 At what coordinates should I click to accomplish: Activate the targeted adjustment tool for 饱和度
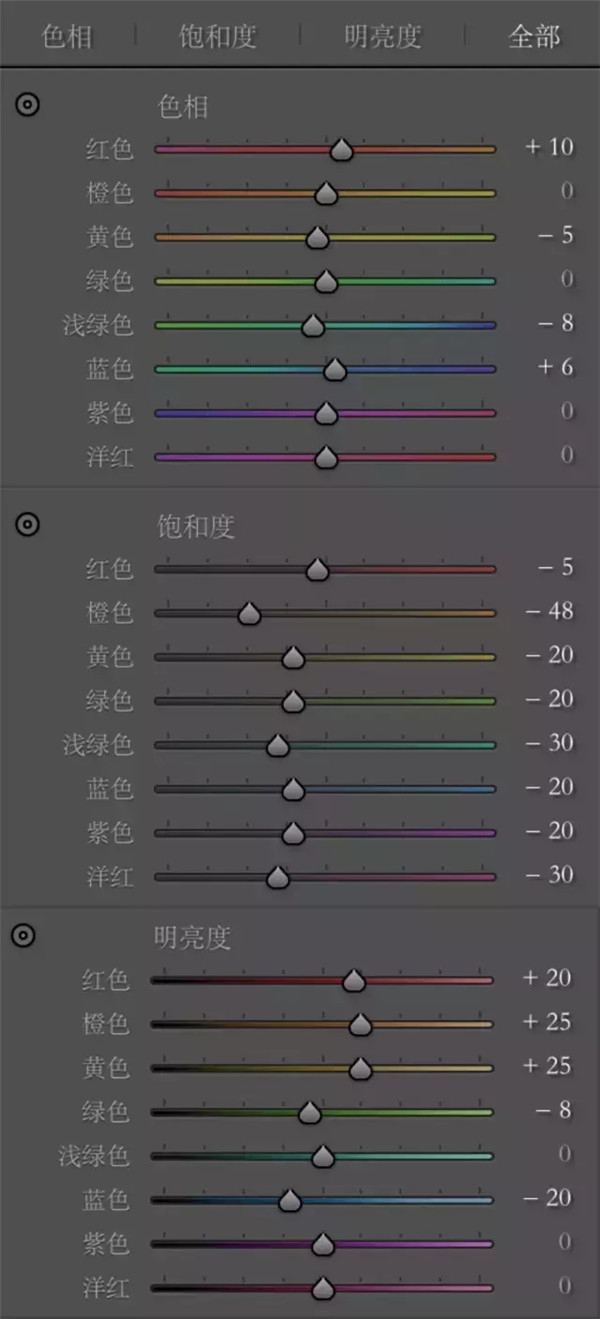27,522
